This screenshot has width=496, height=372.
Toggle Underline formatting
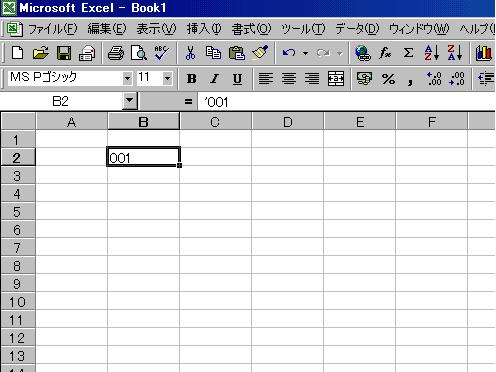pos(237,79)
